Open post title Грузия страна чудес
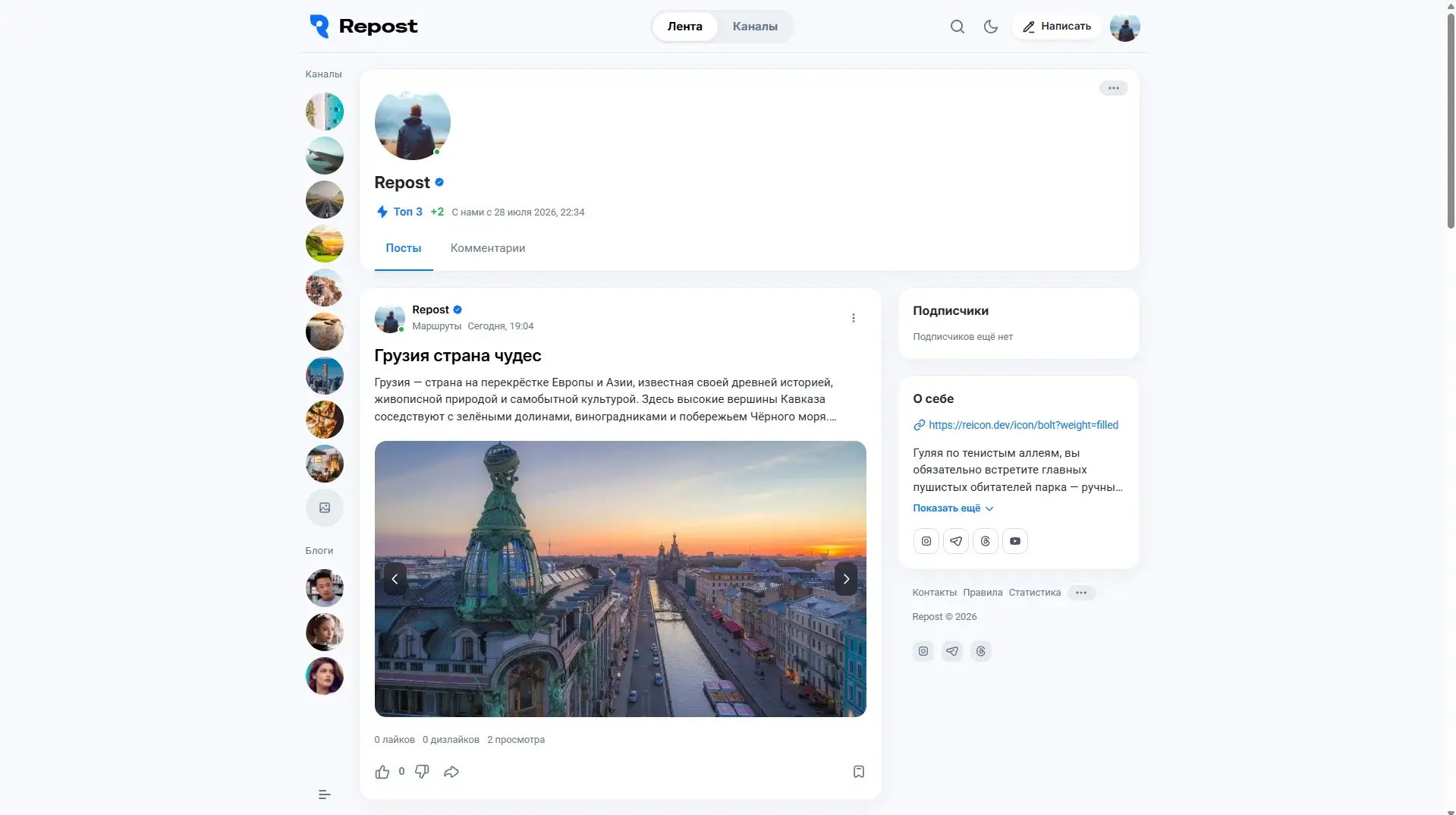 click(x=458, y=356)
